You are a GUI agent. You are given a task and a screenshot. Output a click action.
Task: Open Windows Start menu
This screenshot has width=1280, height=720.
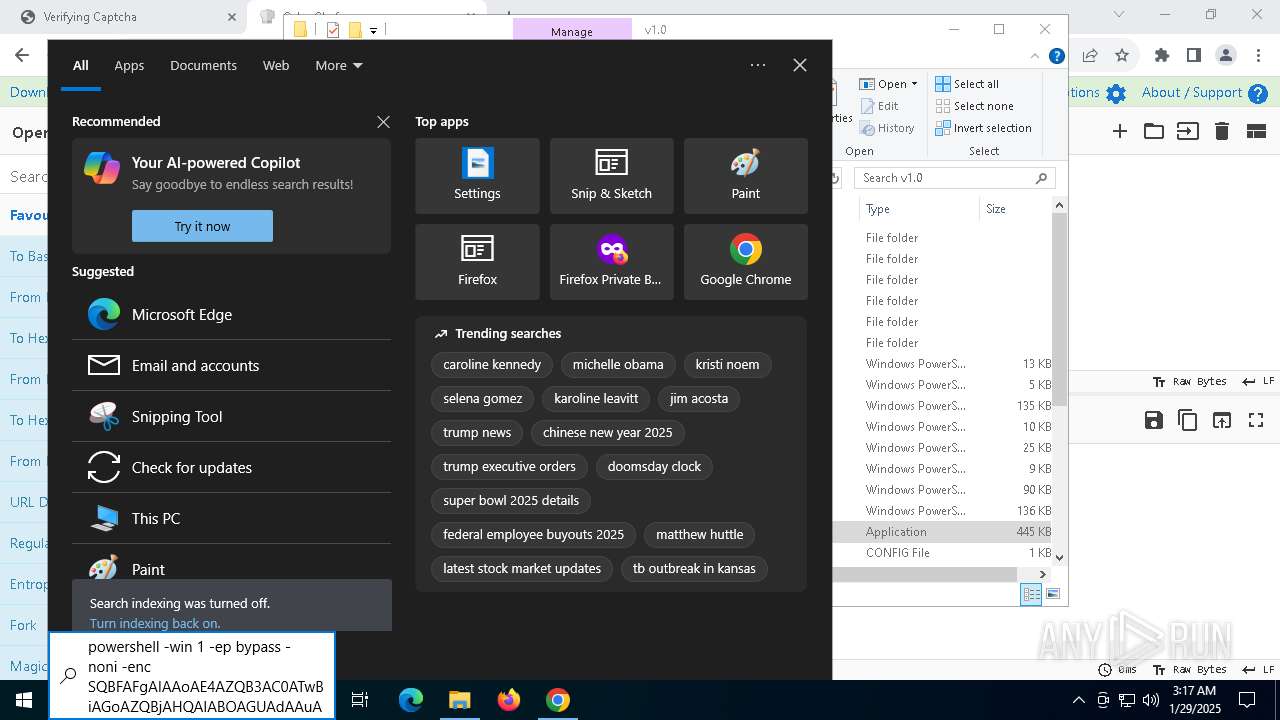click(x=24, y=700)
